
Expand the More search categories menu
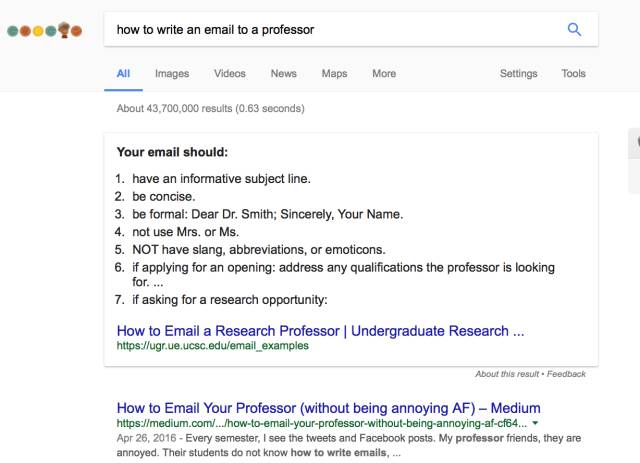point(383,73)
